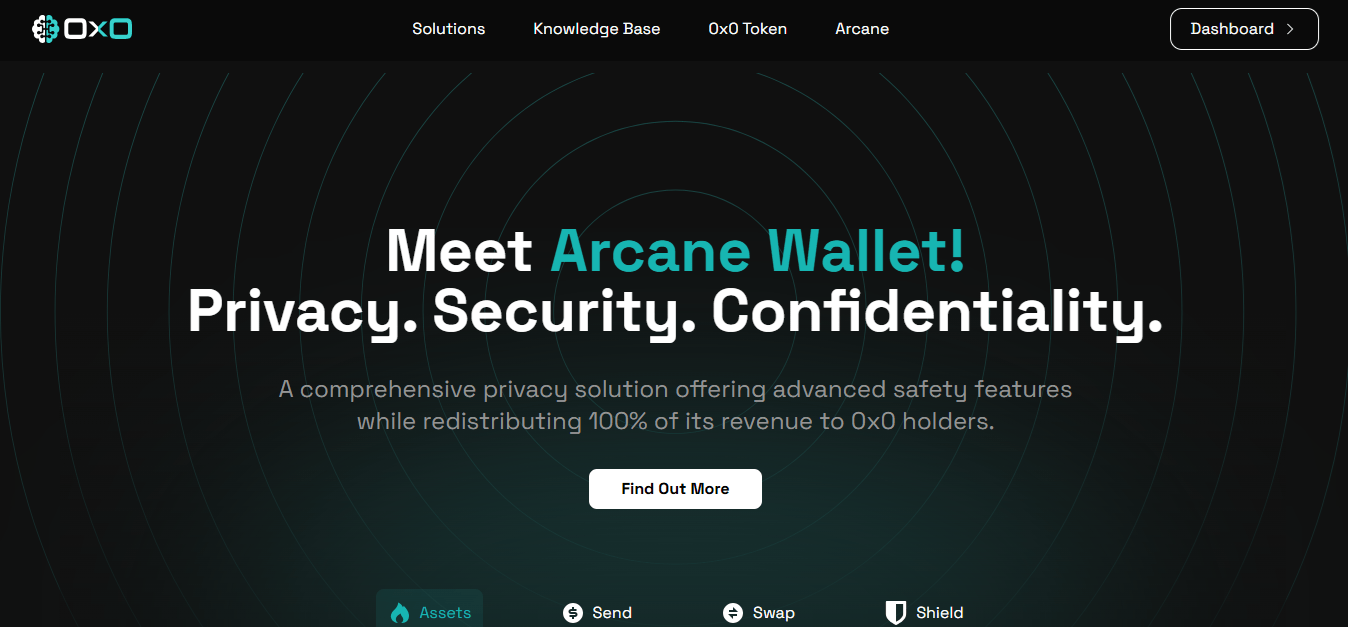Open the Arcane nav link
1348x627 pixels.
point(862,29)
